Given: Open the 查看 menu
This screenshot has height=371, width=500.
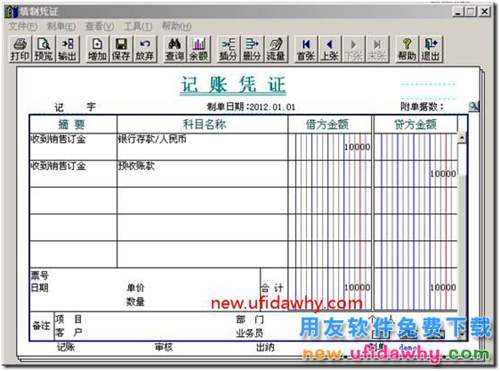Looking at the screenshot, I should click(100, 26).
